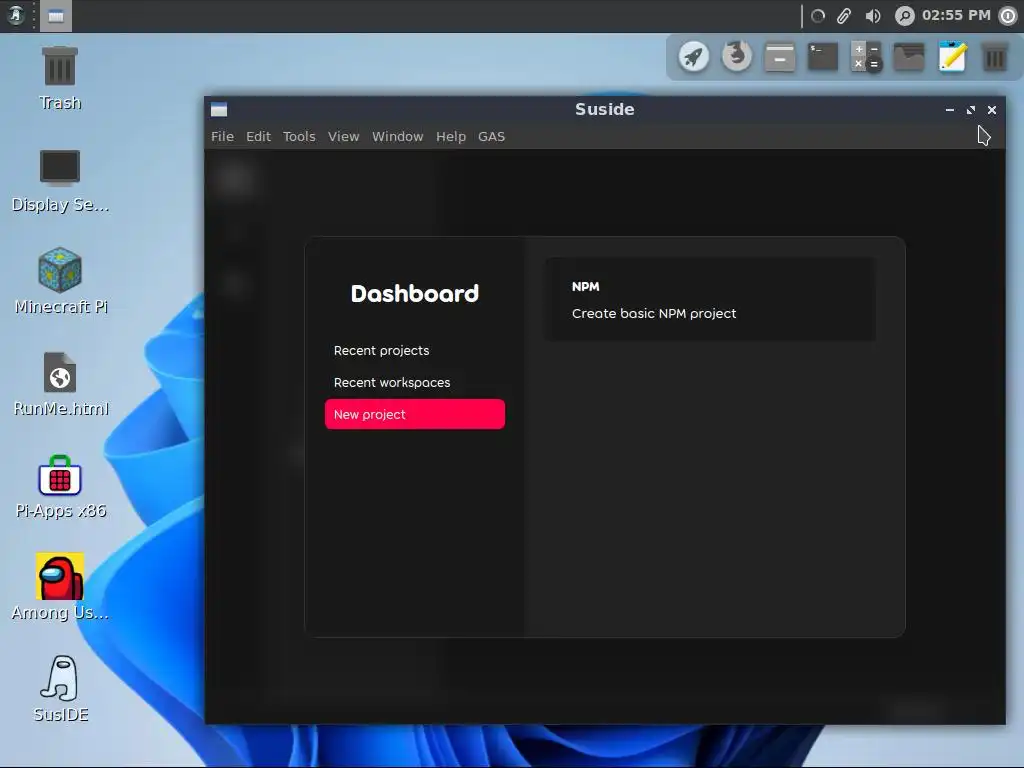Image resolution: width=1024 pixels, height=768 pixels.
Task: Click the circular network tray icon
Action: tap(818, 16)
